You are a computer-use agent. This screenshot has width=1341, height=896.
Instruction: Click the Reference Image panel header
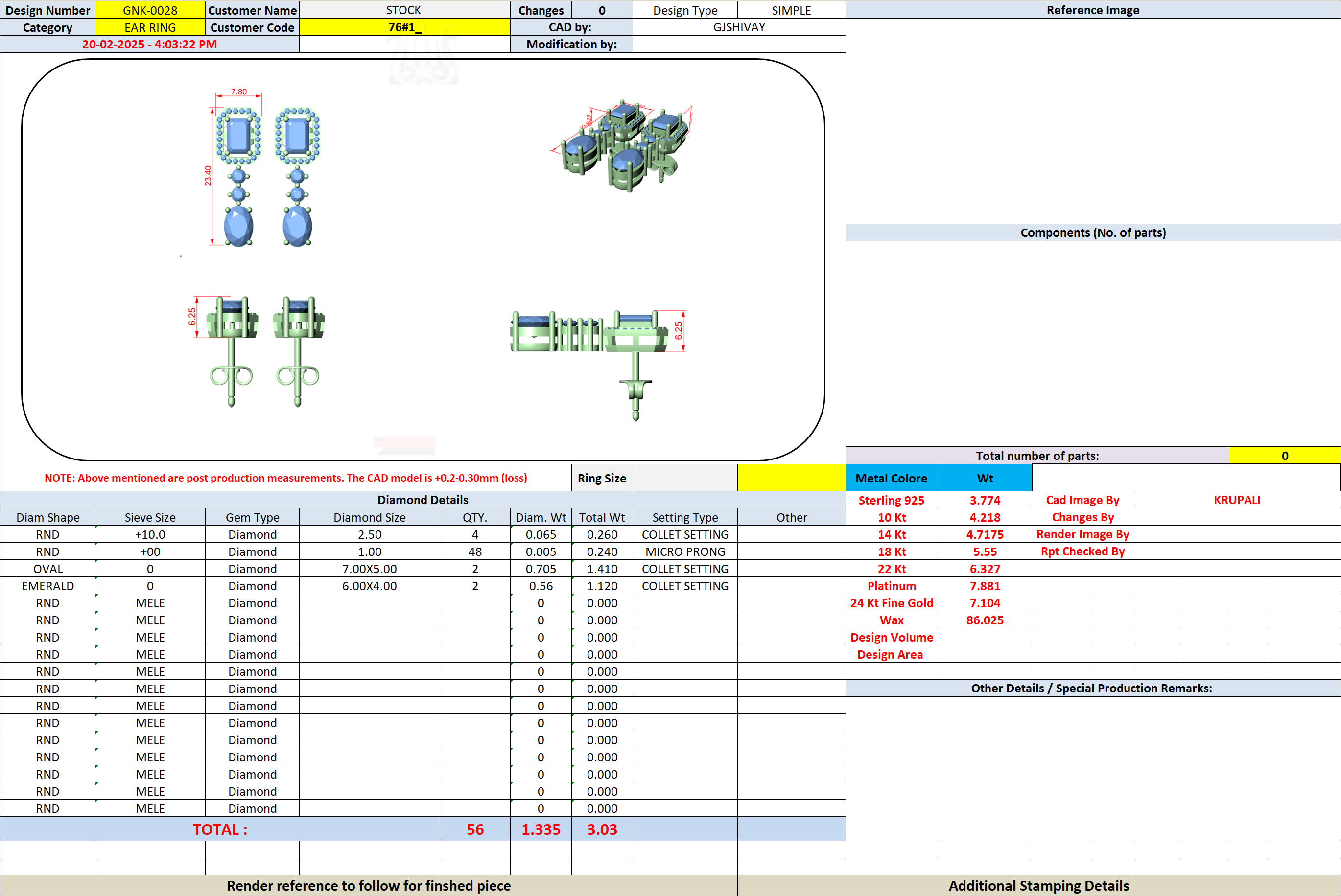(1093, 10)
